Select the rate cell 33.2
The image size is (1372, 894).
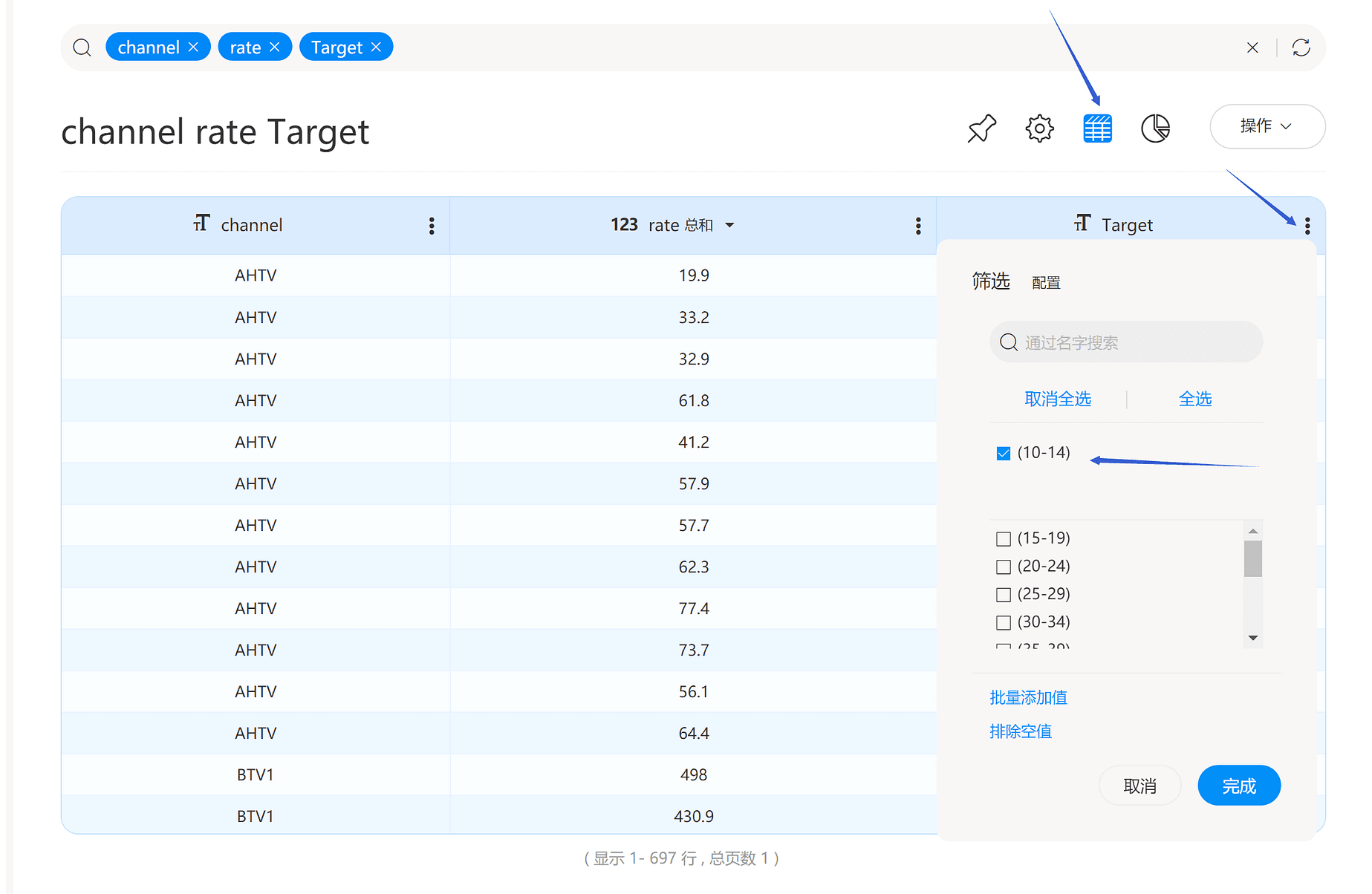694,317
